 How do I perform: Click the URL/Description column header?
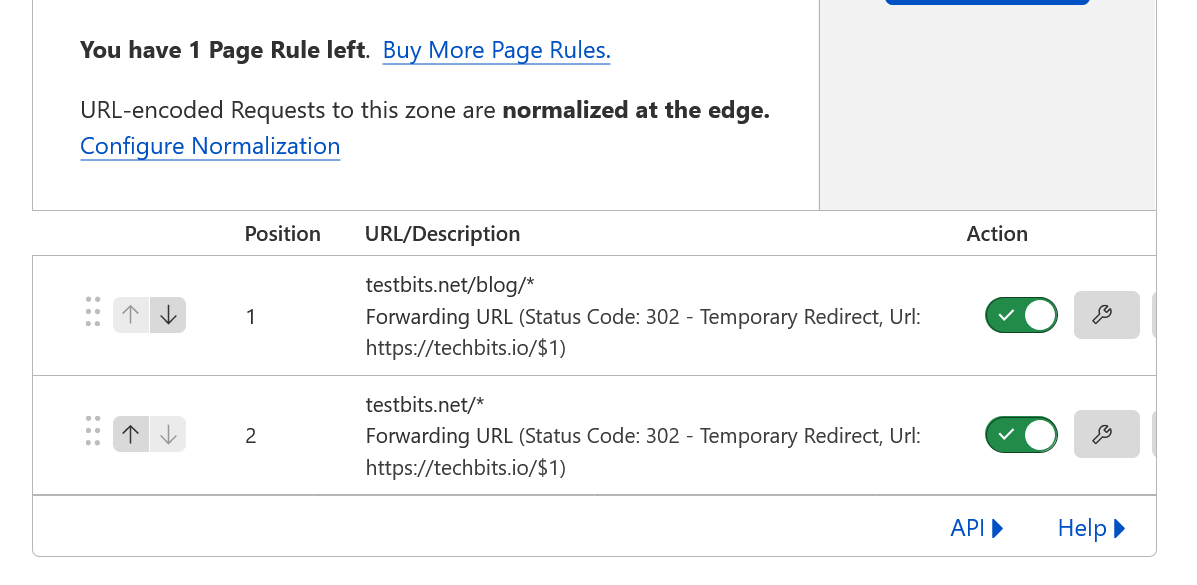442,233
